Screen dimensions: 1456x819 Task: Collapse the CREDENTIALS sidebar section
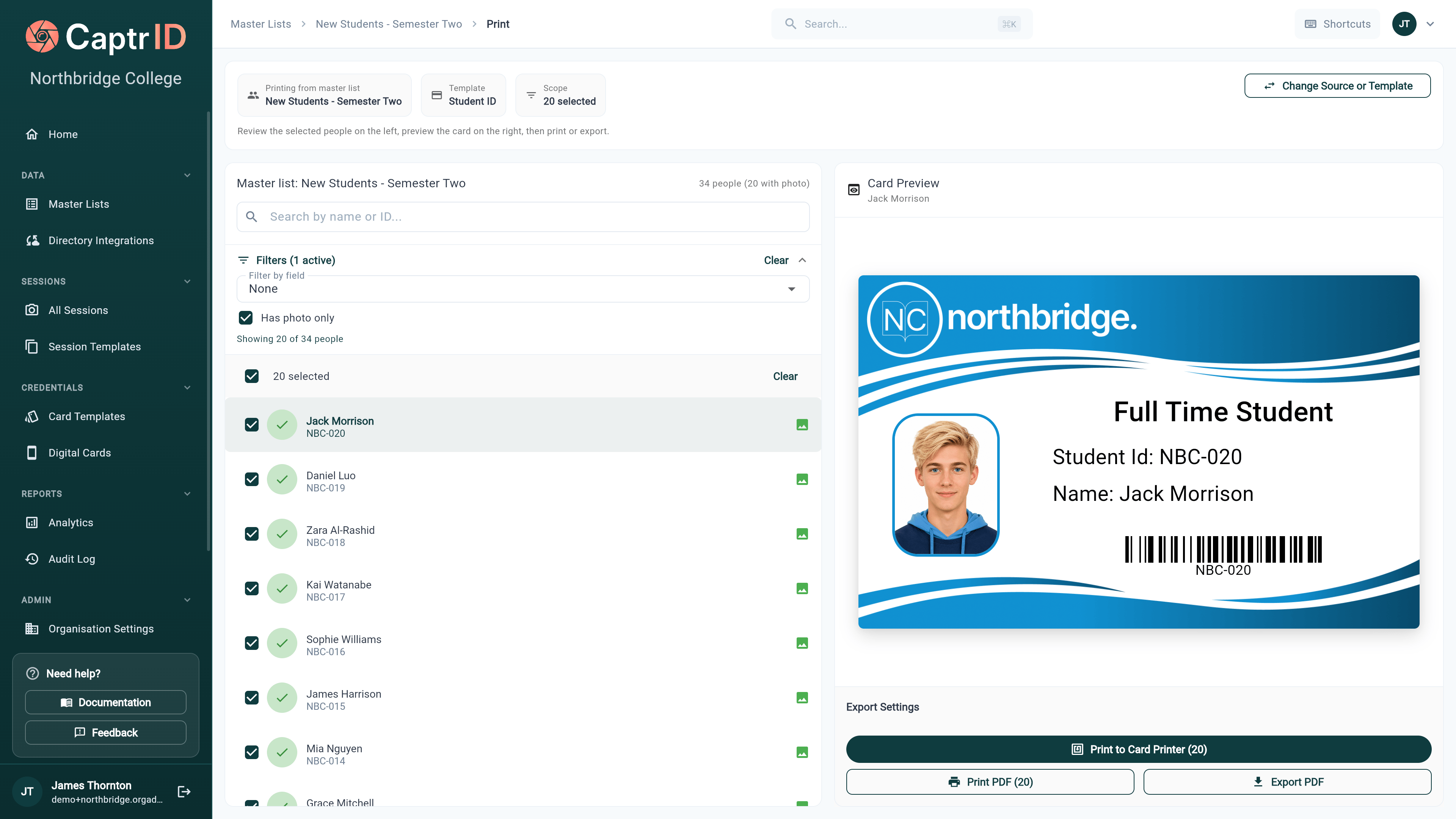(x=187, y=388)
